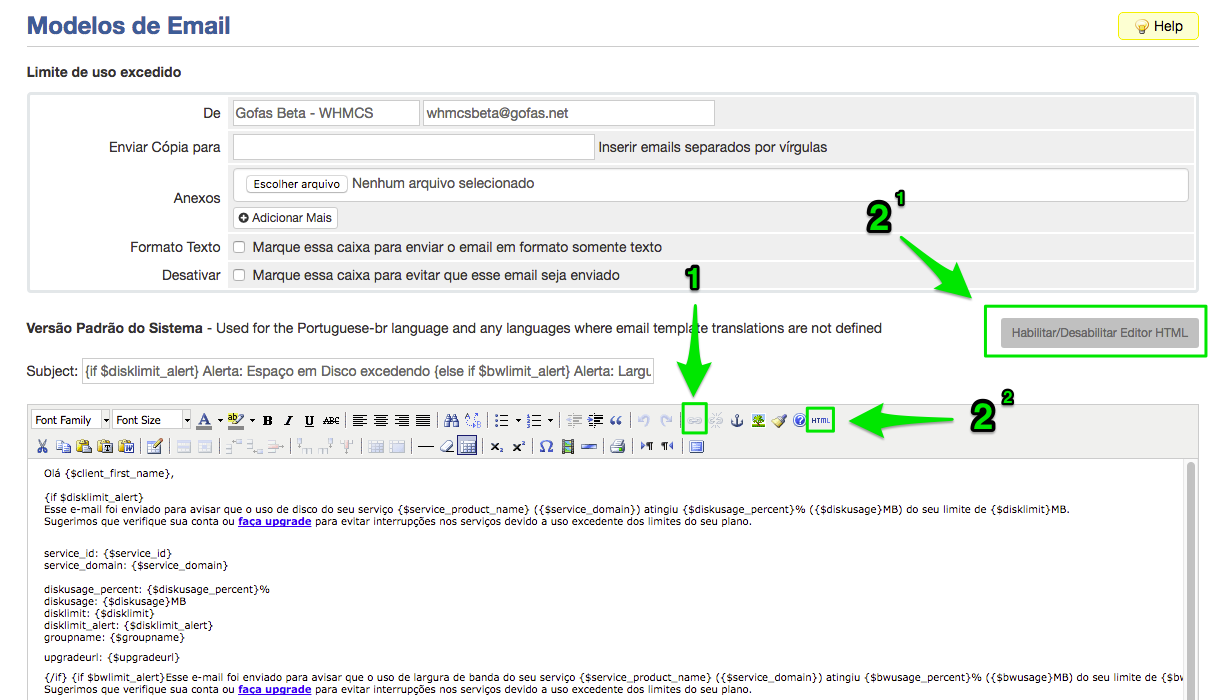Image resolution: width=1213 pixels, height=700 pixels.
Task: Insert a hyperlink with the chain icon
Action: [694, 421]
